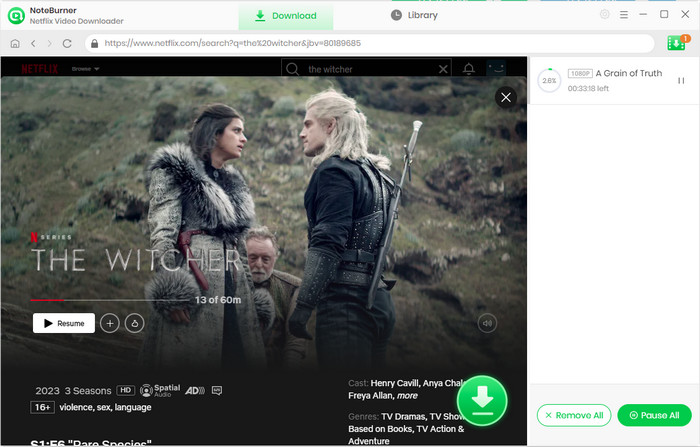Add The Witcher to My List

coord(110,323)
